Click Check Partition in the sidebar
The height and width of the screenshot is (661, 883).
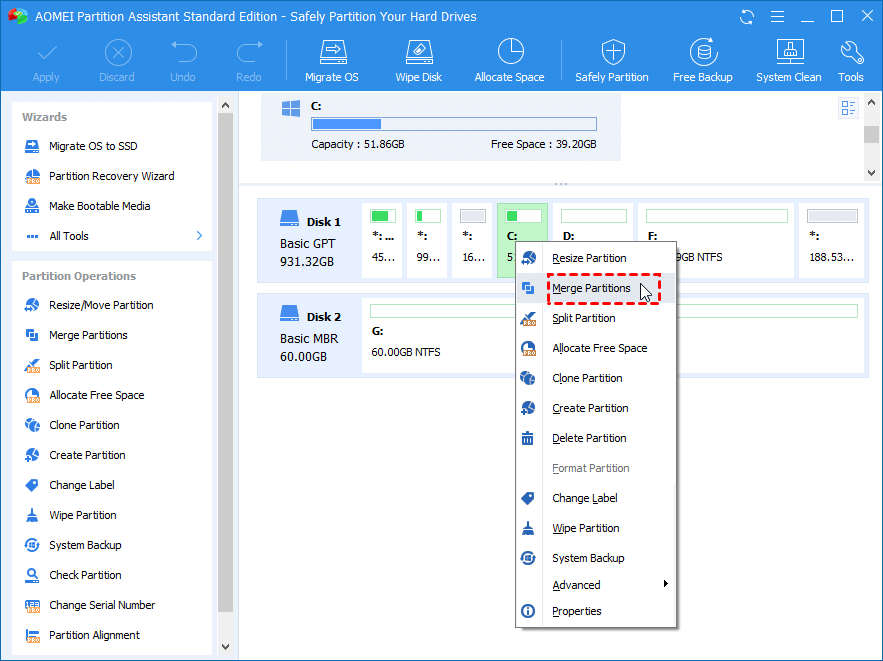[85, 575]
